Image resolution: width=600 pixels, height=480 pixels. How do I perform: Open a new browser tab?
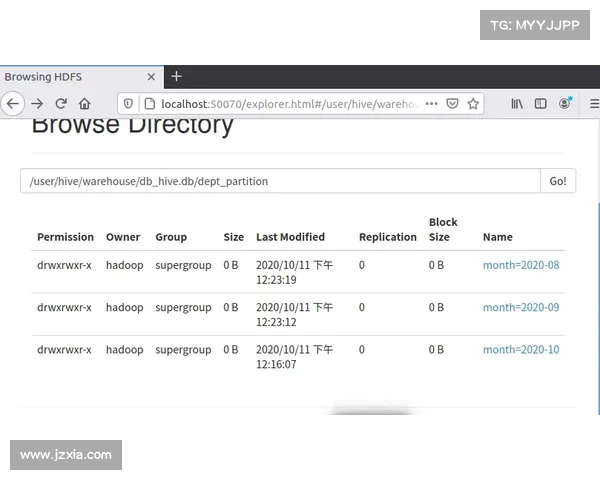pos(177,77)
